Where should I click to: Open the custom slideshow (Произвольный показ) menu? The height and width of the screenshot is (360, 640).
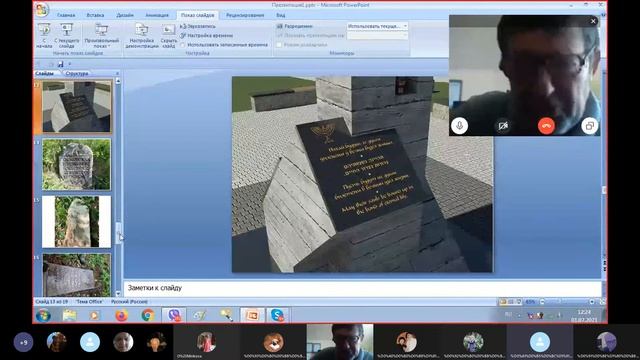tap(101, 35)
